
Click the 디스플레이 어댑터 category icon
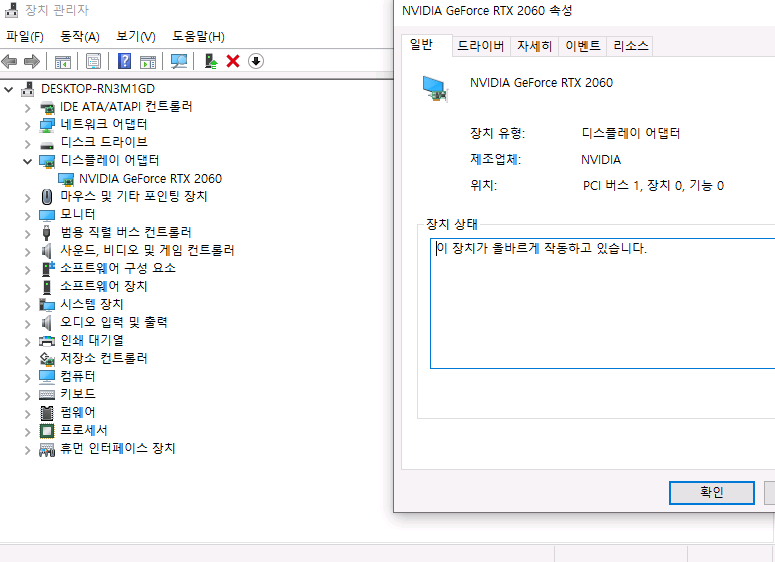pos(46,161)
